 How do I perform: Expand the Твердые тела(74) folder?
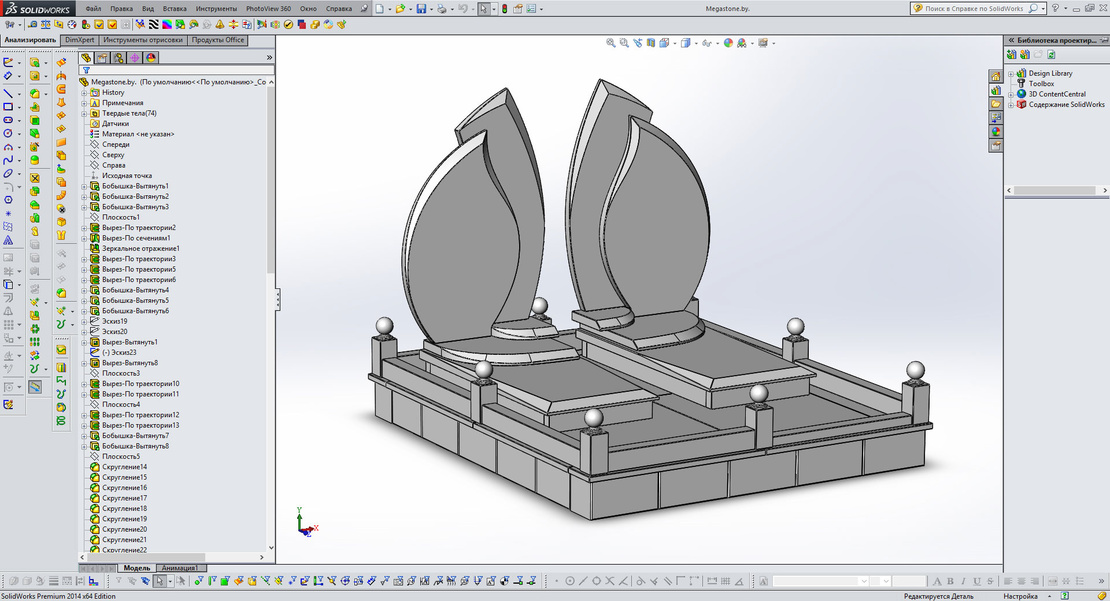click(85, 113)
